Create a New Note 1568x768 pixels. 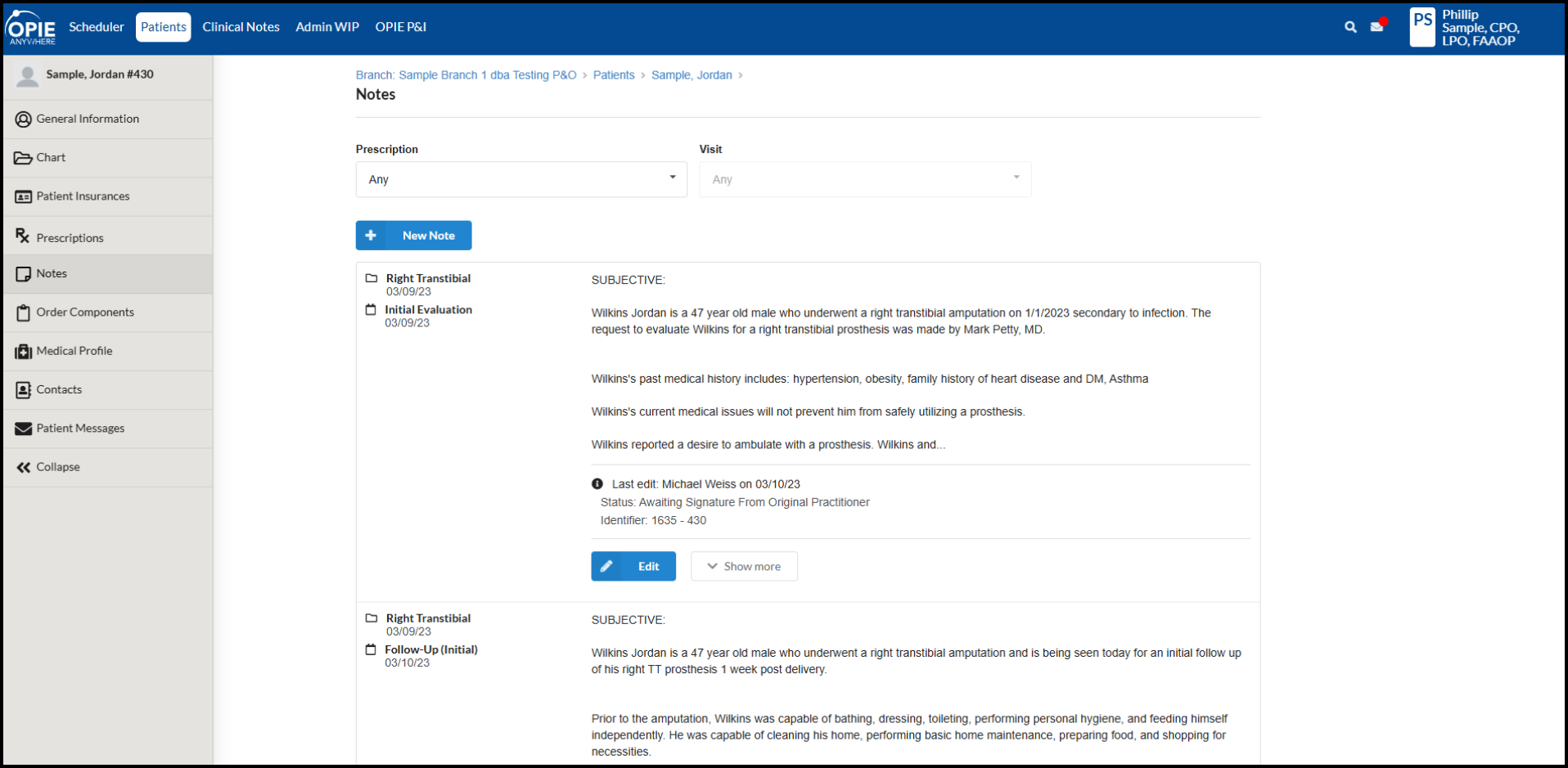[x=413, y=236]
